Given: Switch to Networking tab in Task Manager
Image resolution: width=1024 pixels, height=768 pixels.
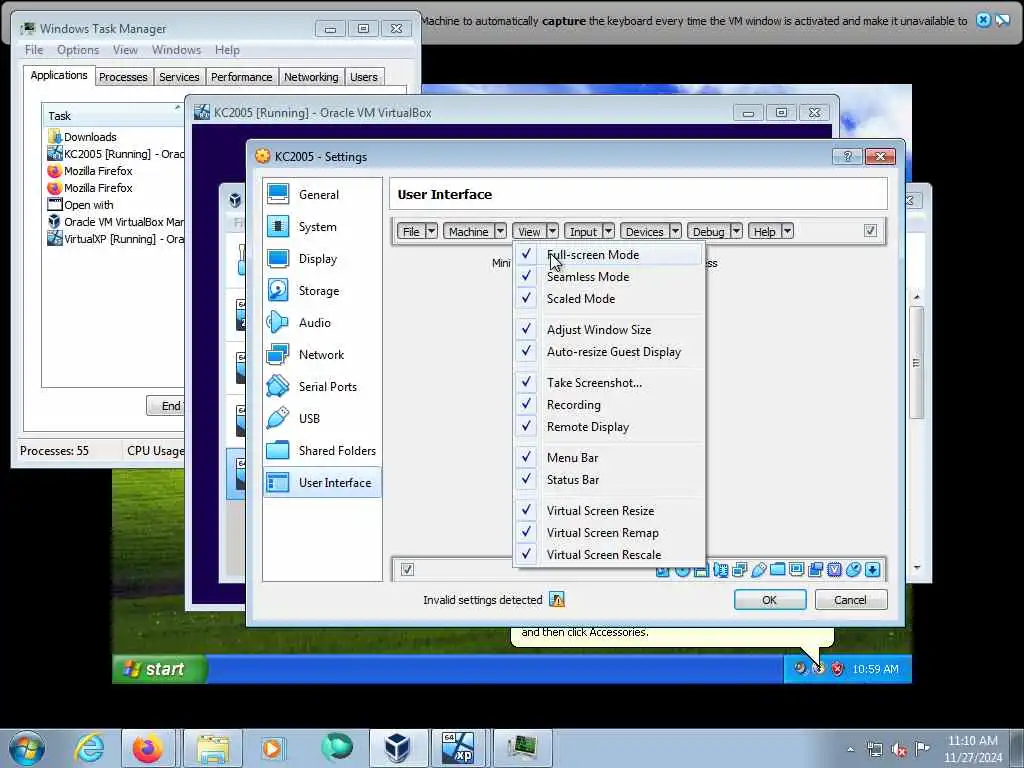Looking at the screenshot, I should (x=311, y=77).
